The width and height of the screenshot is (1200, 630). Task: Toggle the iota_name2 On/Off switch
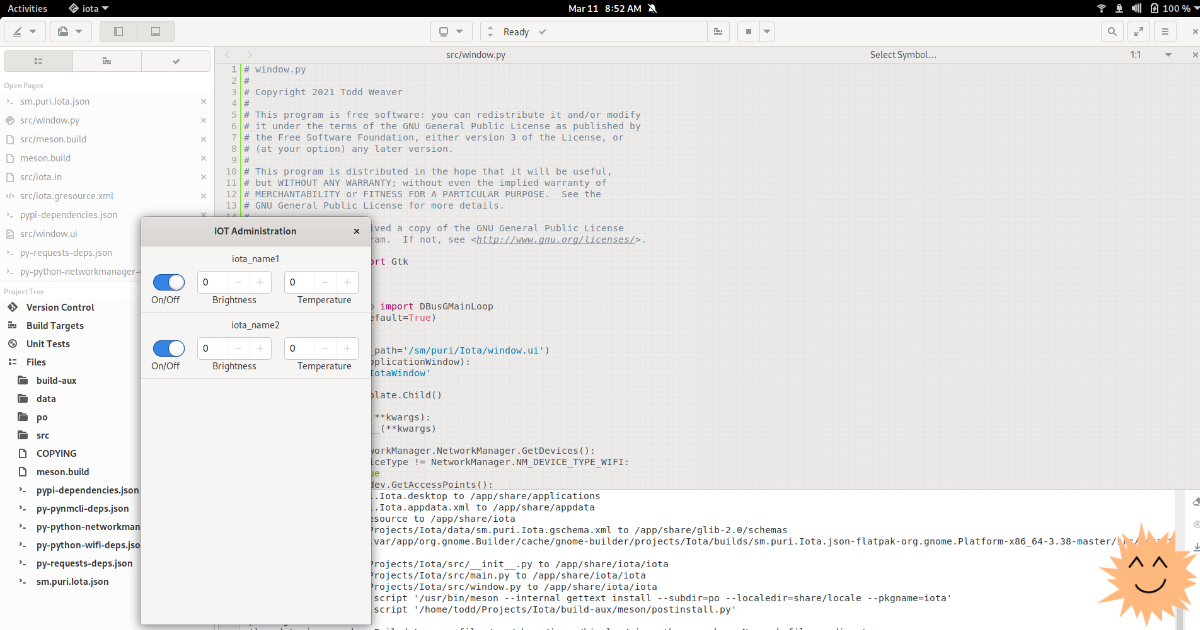coord(169,348)
